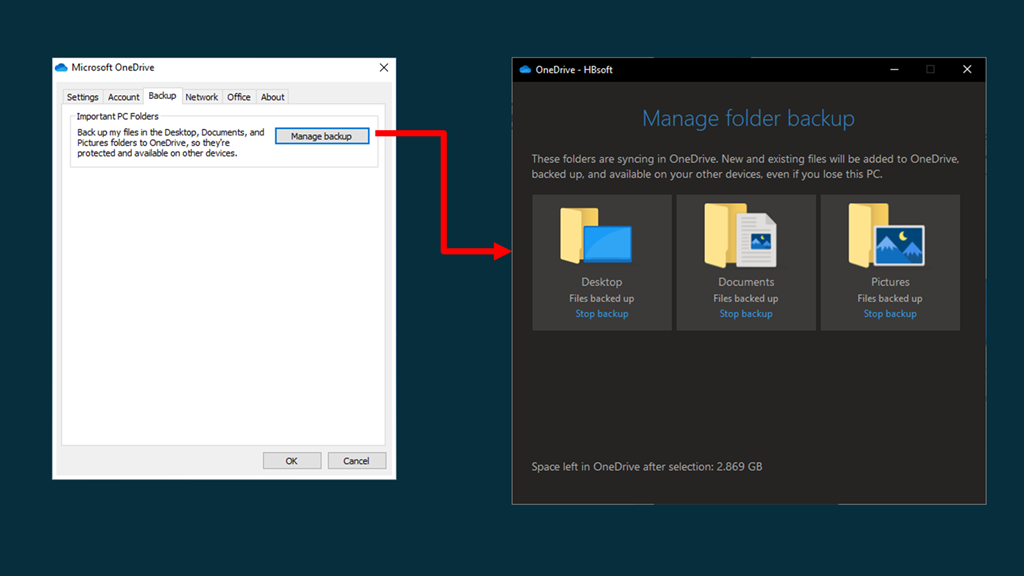Close the Manage folder backup window
This screenshot has height=576, width=1024.
point(967,70)
